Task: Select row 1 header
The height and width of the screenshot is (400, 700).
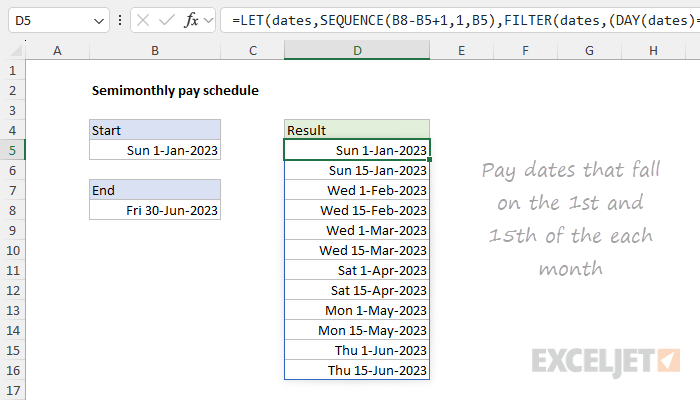Action: point(12,71)
